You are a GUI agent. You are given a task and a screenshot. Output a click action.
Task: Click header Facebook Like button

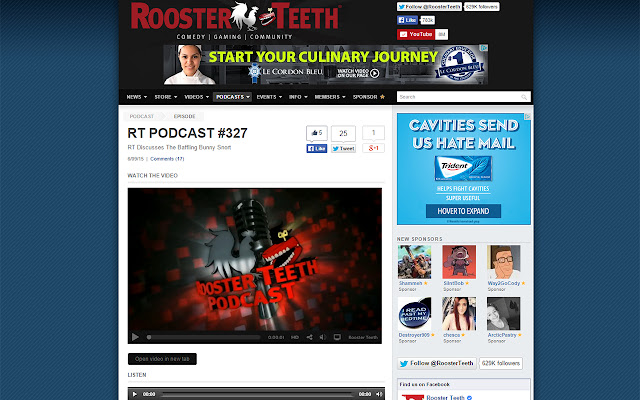click(x=407, y=20)
